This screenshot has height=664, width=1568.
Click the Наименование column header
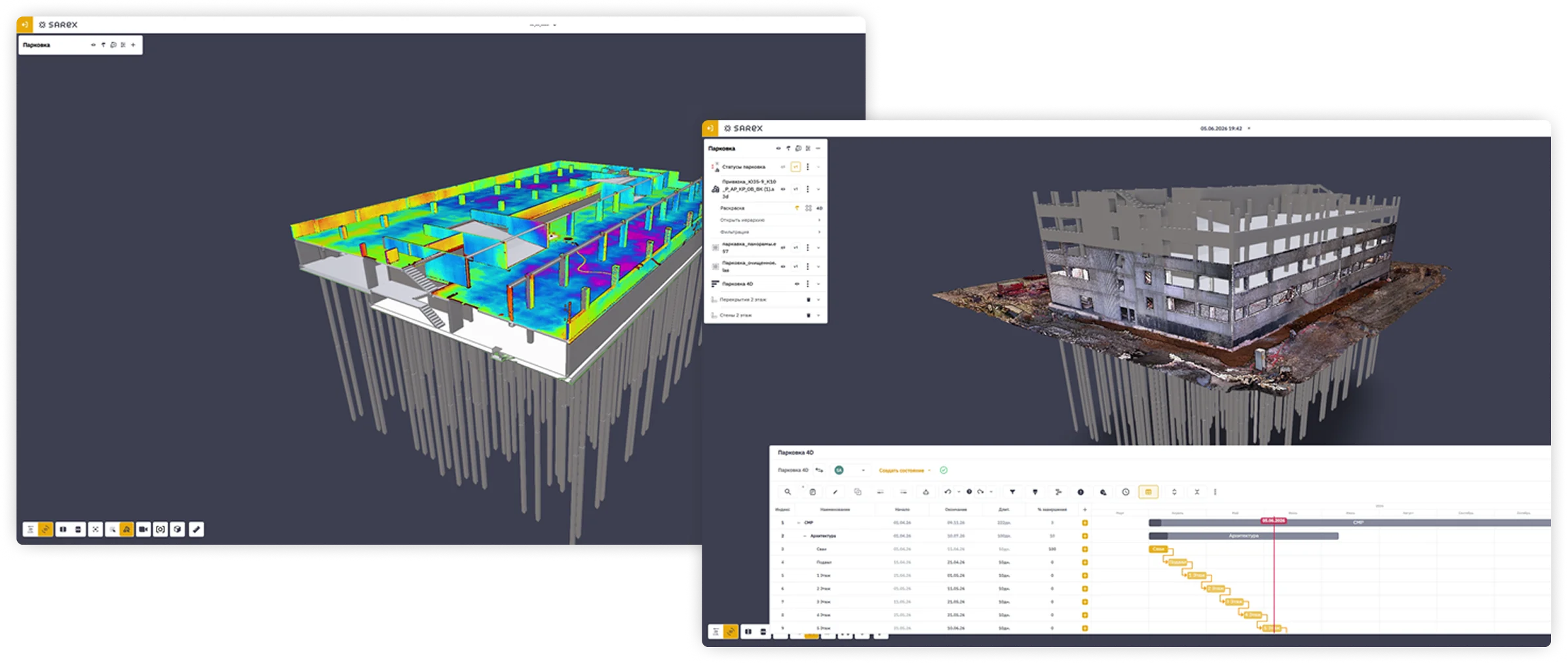835,509
